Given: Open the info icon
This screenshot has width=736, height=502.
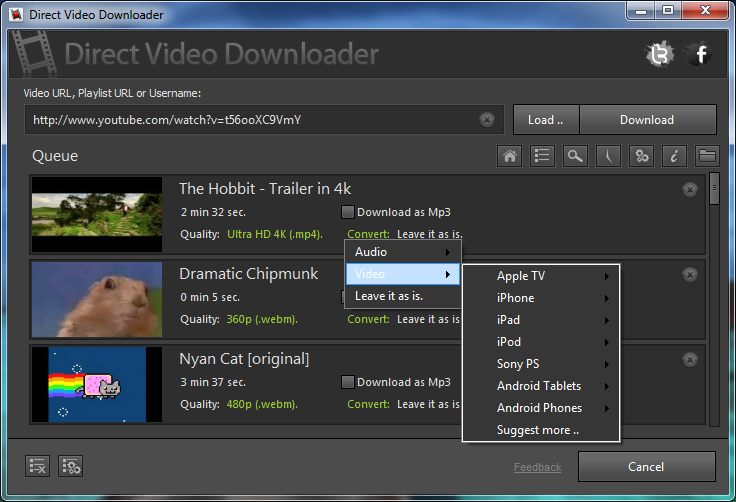Looking at the screenshot, I should (674, 156).
